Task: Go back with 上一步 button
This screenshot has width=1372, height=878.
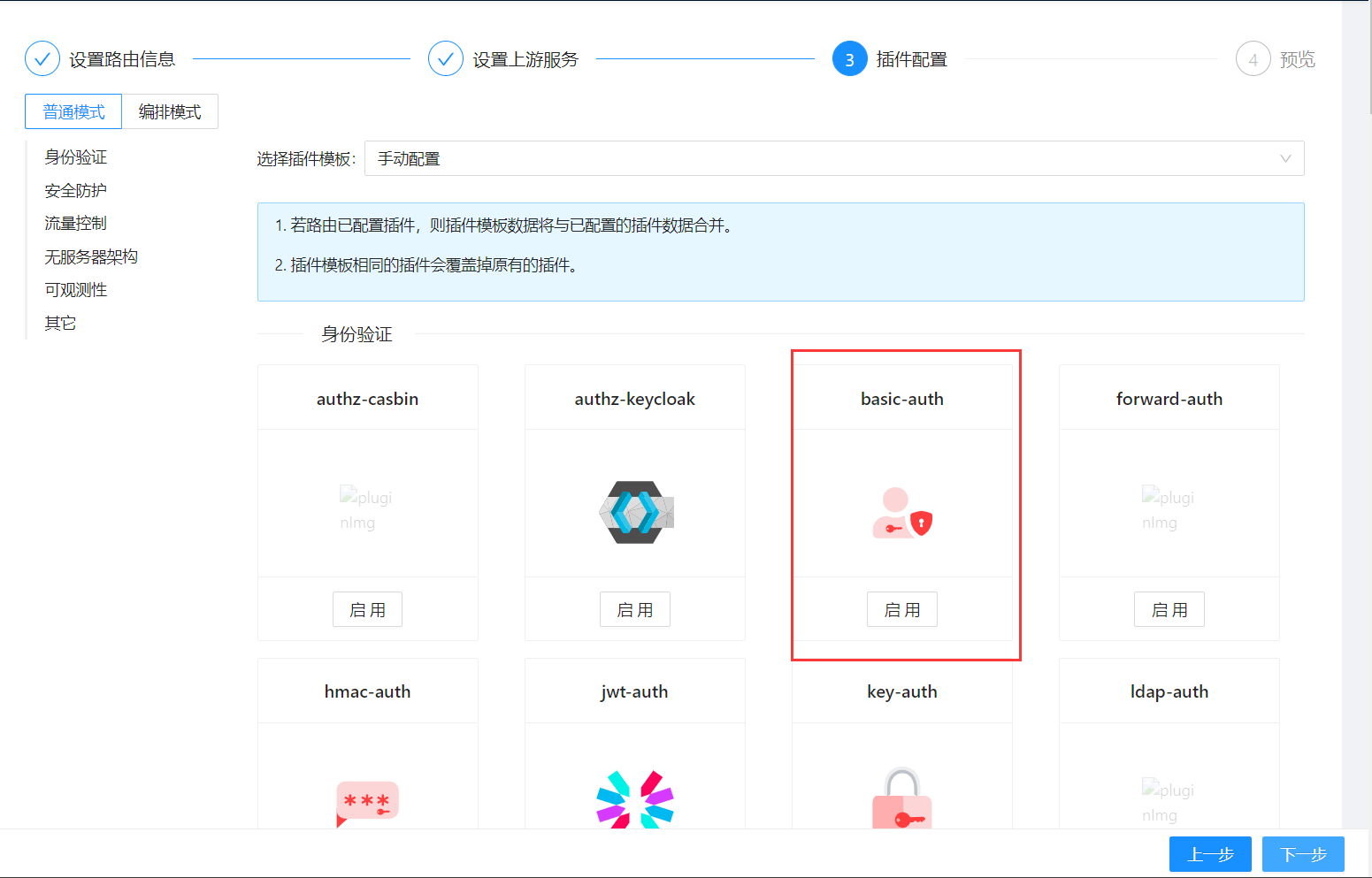Action: (x=1210, y=854)
